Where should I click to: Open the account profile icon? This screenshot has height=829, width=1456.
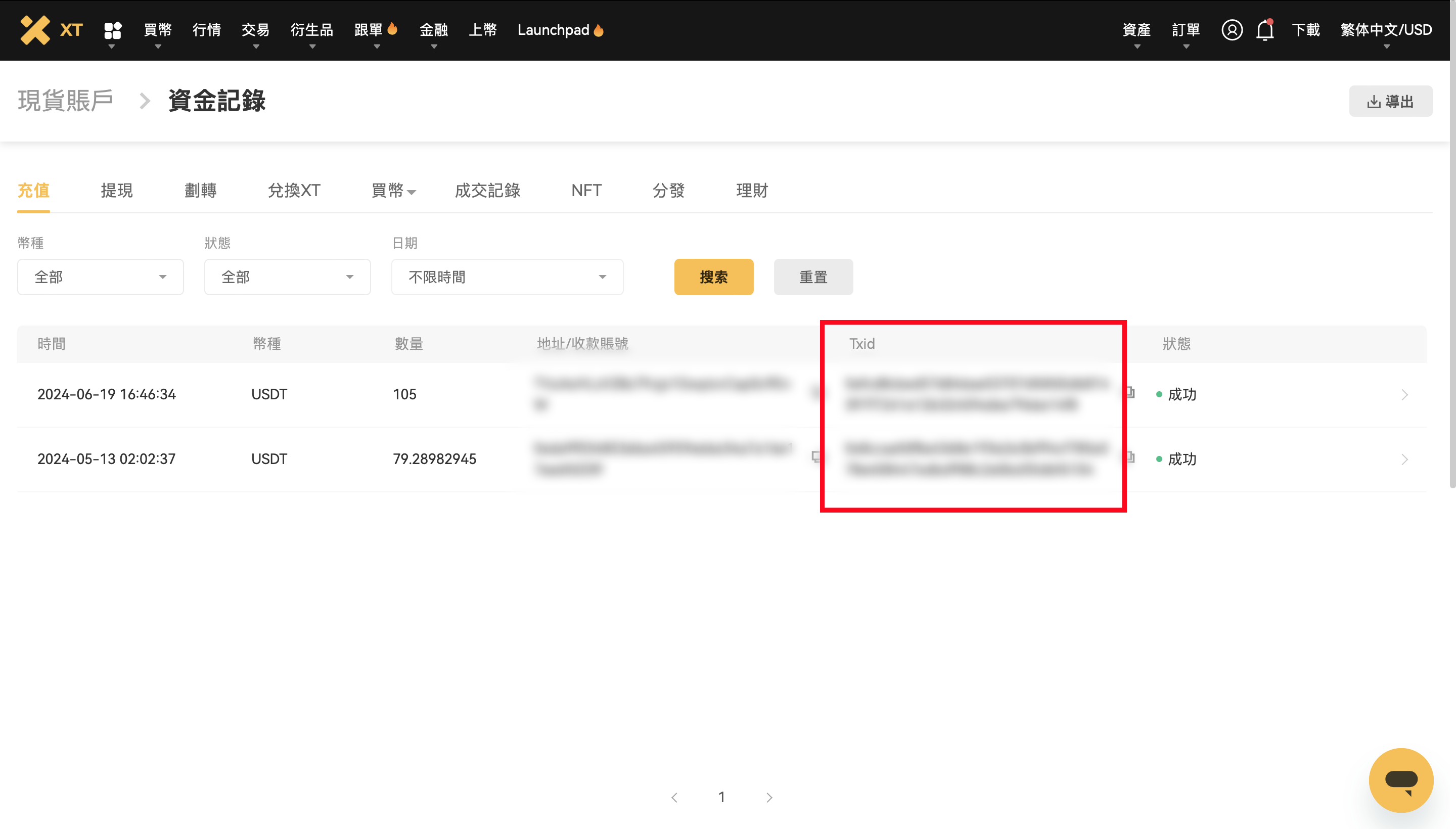click(x=1232, y=30)
